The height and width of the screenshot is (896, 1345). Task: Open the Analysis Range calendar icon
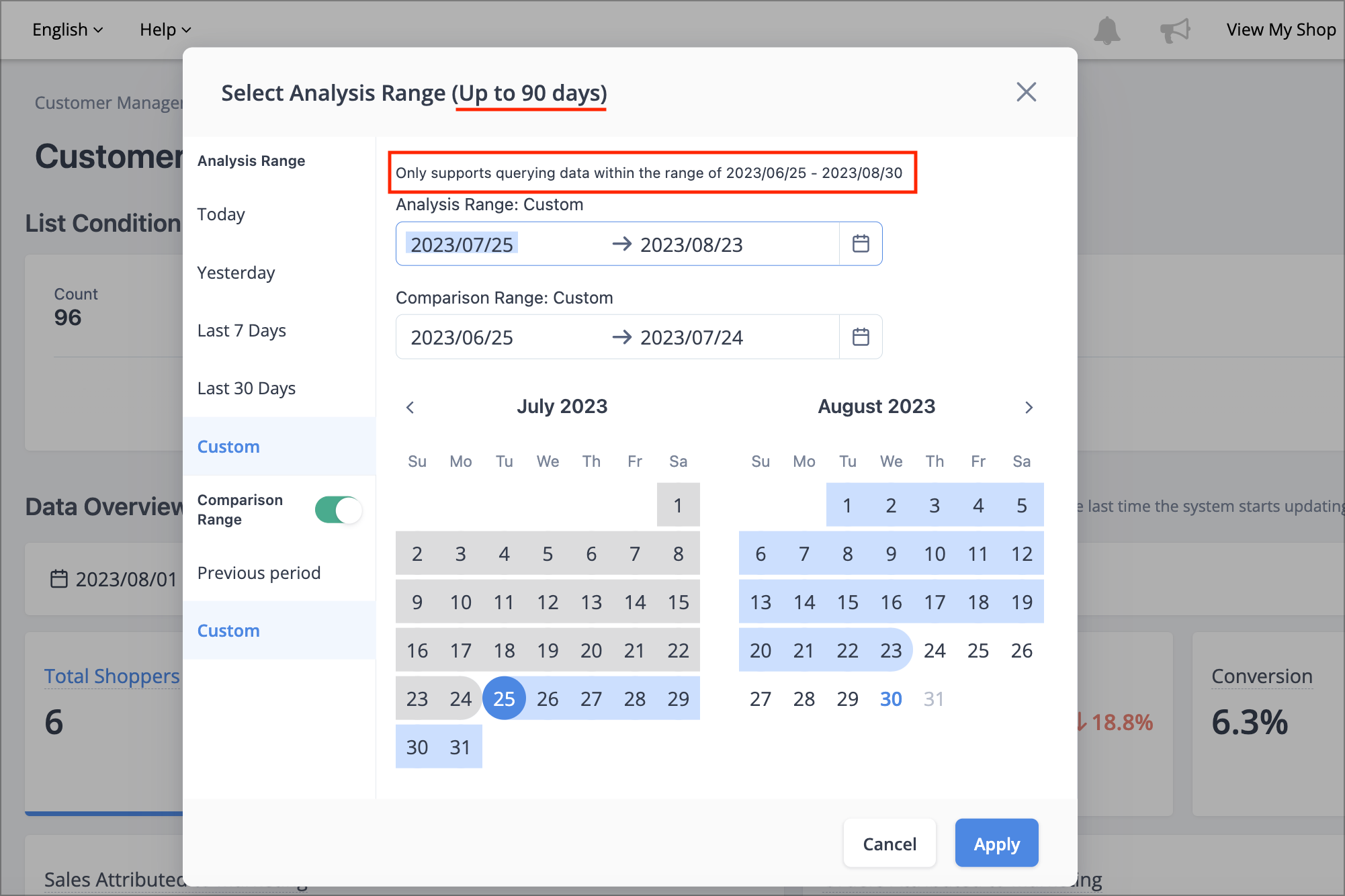(861, 243)
